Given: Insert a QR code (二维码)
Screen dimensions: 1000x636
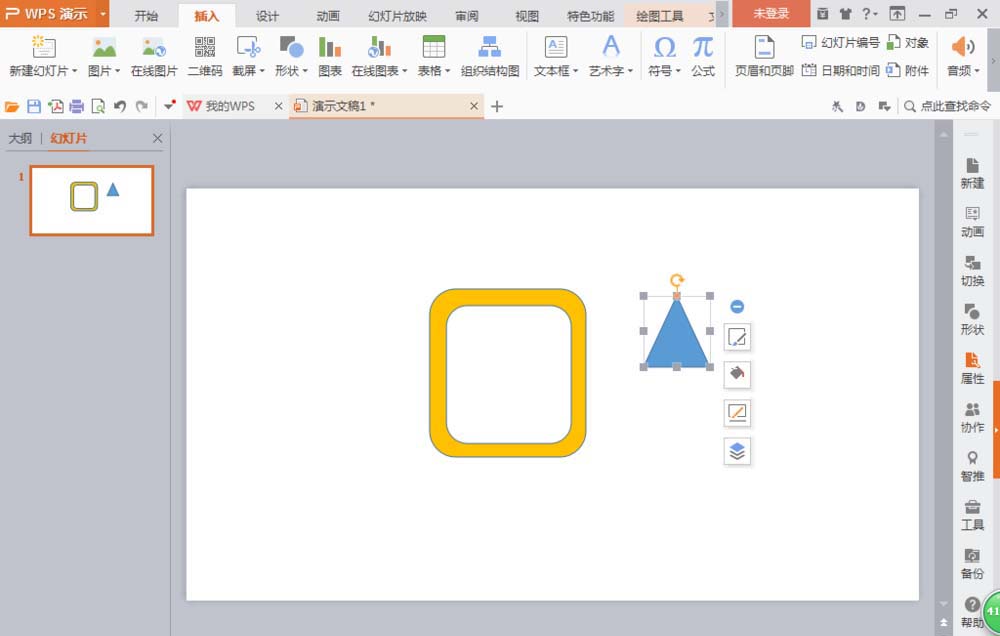Looking at the screenshot, I should [205, 56].
